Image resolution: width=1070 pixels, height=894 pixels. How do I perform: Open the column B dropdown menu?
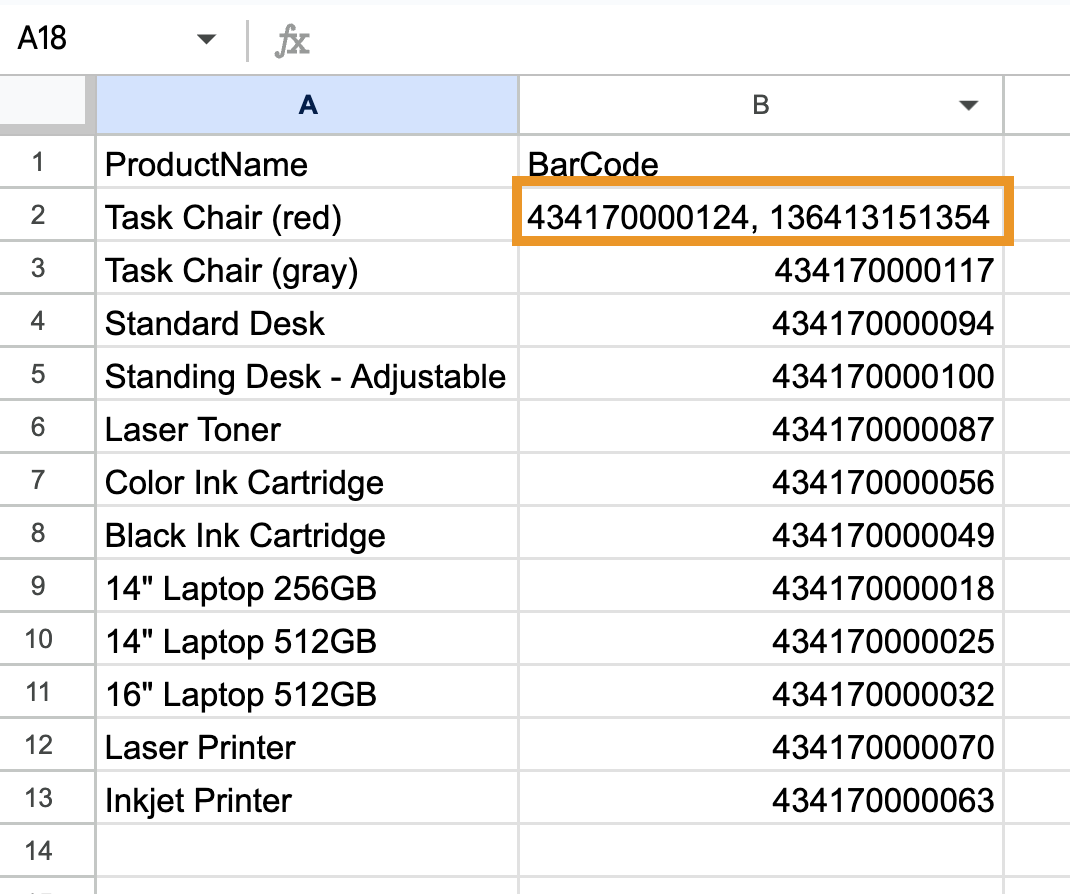966,105
